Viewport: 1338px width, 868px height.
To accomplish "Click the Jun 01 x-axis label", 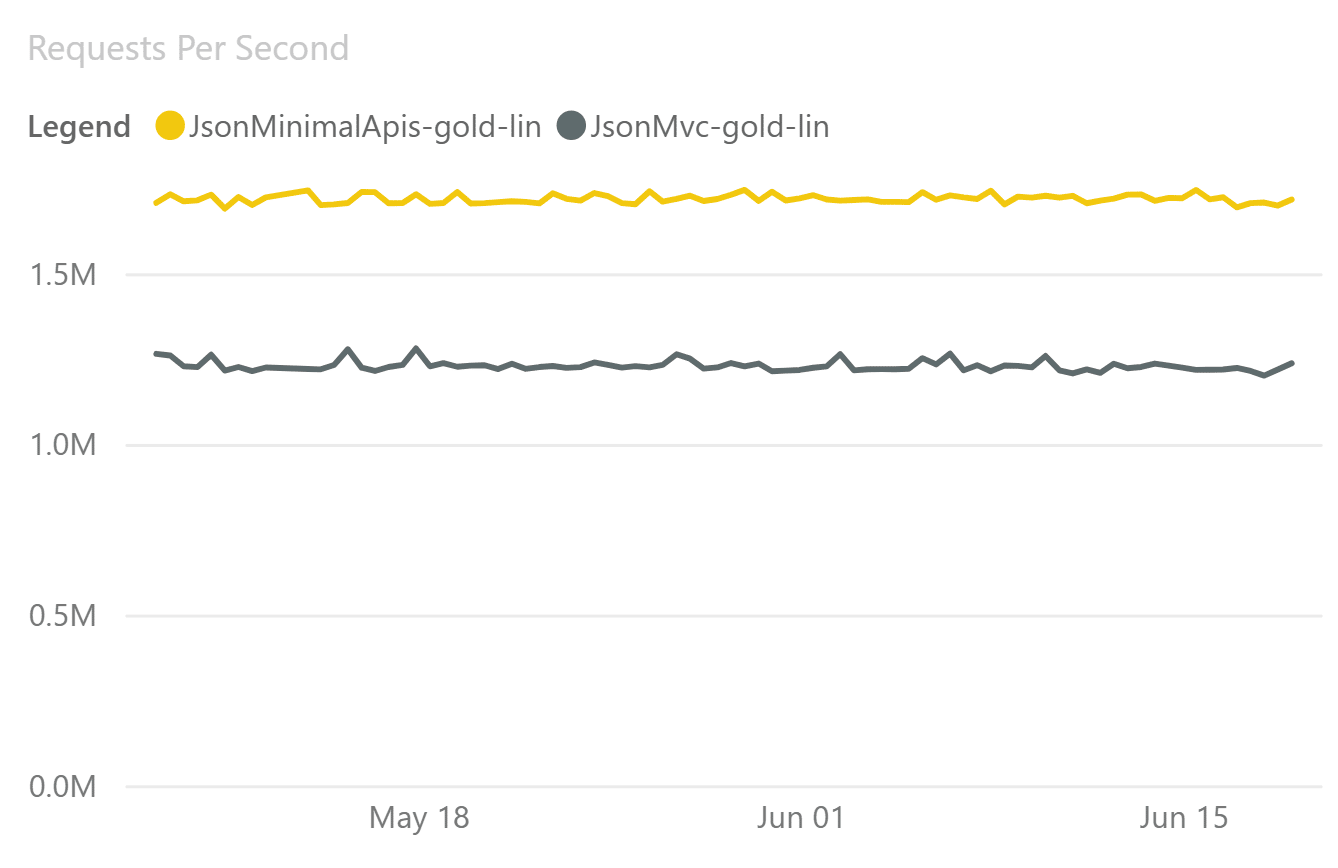I will (x=801, y=818).
